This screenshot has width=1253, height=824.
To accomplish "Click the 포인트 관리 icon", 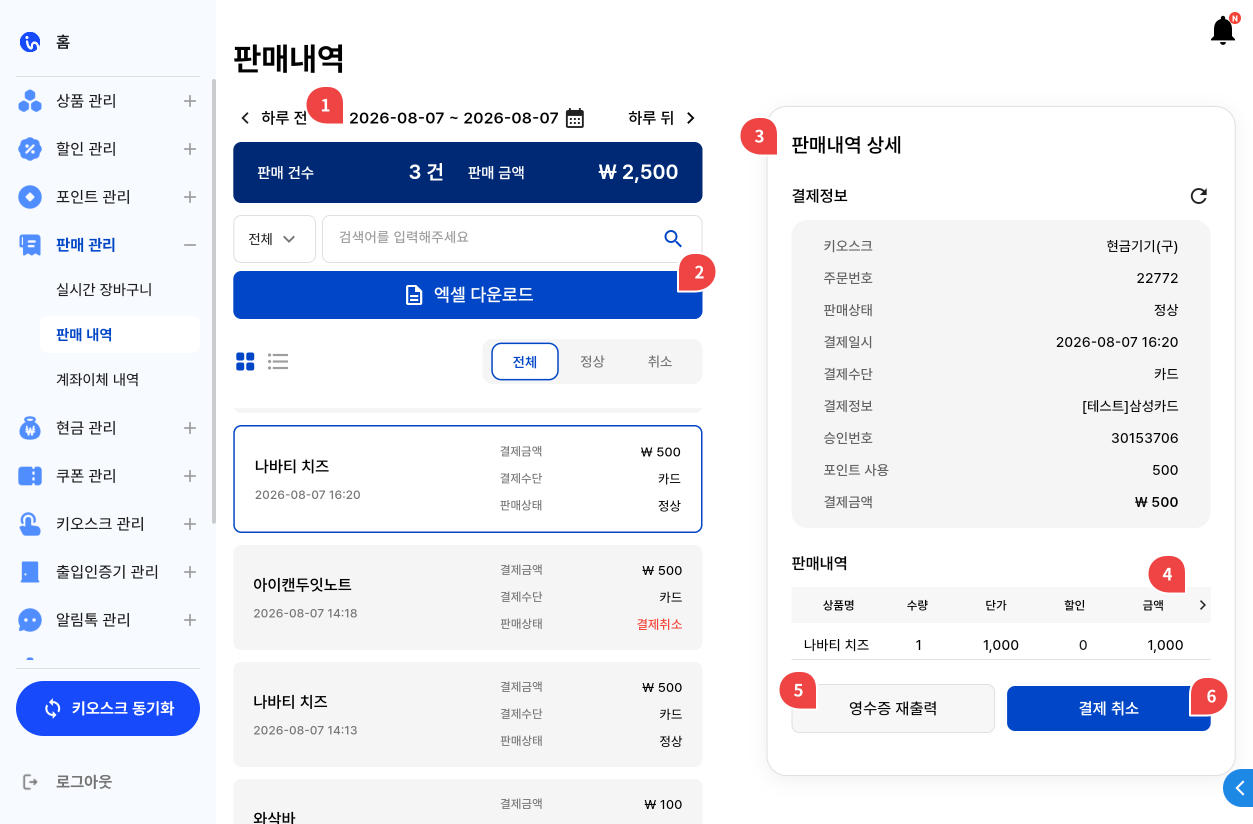I will tap(30, 197).
